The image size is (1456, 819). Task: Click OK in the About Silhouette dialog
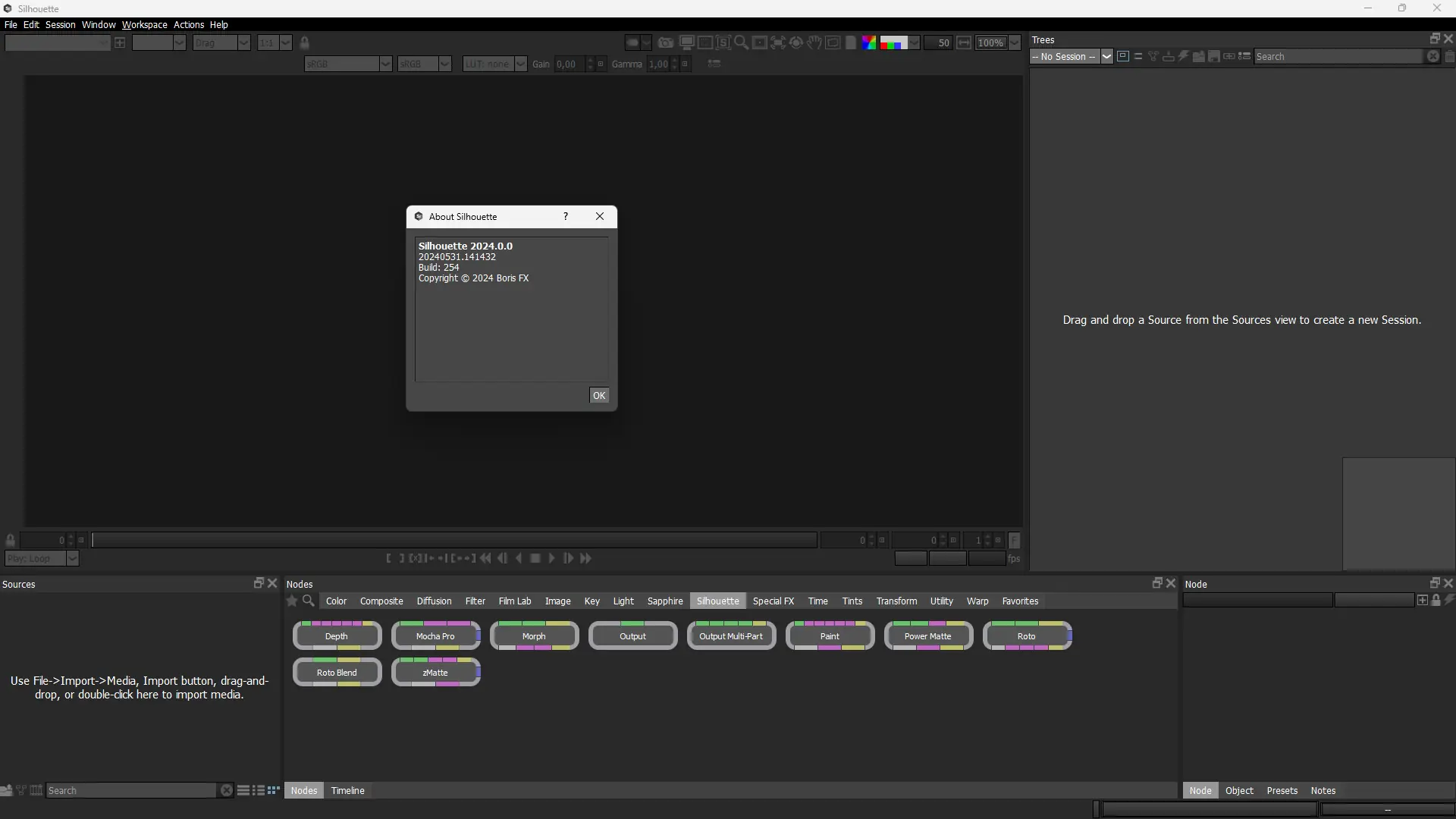coord(599,396)
